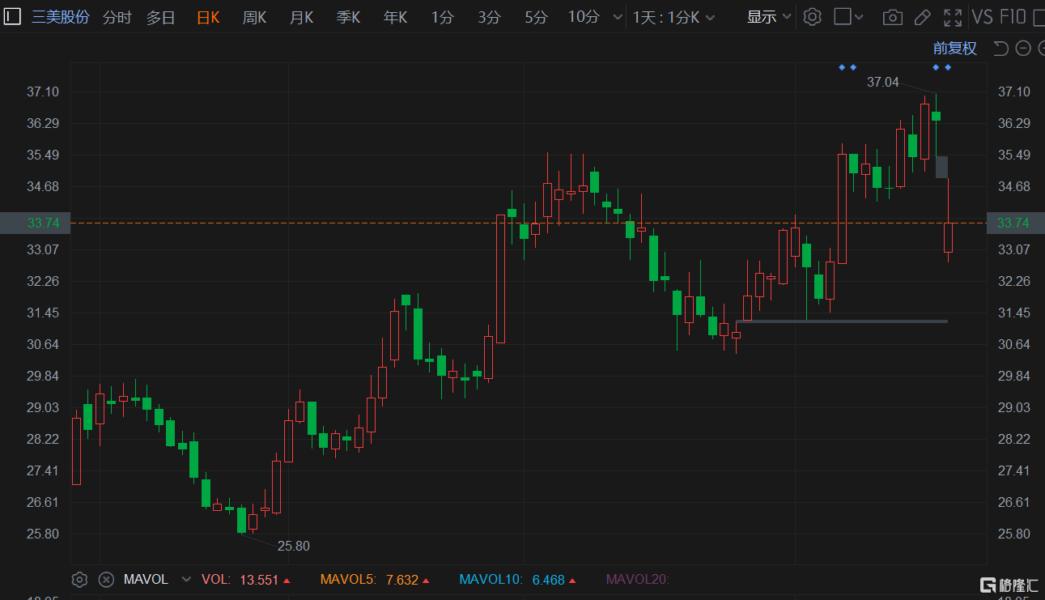Zoom out chart with minus circle icon
This screenshot has height=600, width=1045.
coord(1023,48)
